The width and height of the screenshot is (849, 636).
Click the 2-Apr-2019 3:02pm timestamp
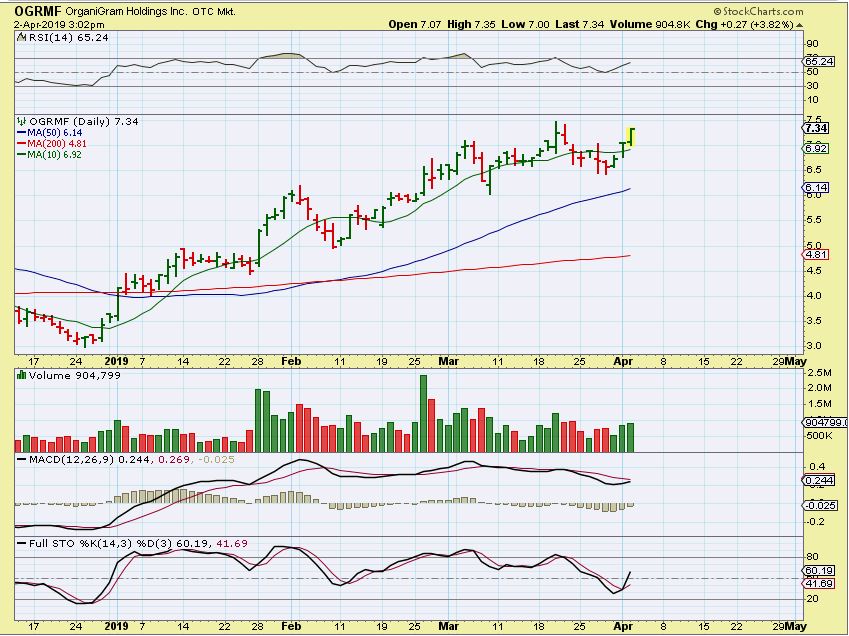[59, 24]
